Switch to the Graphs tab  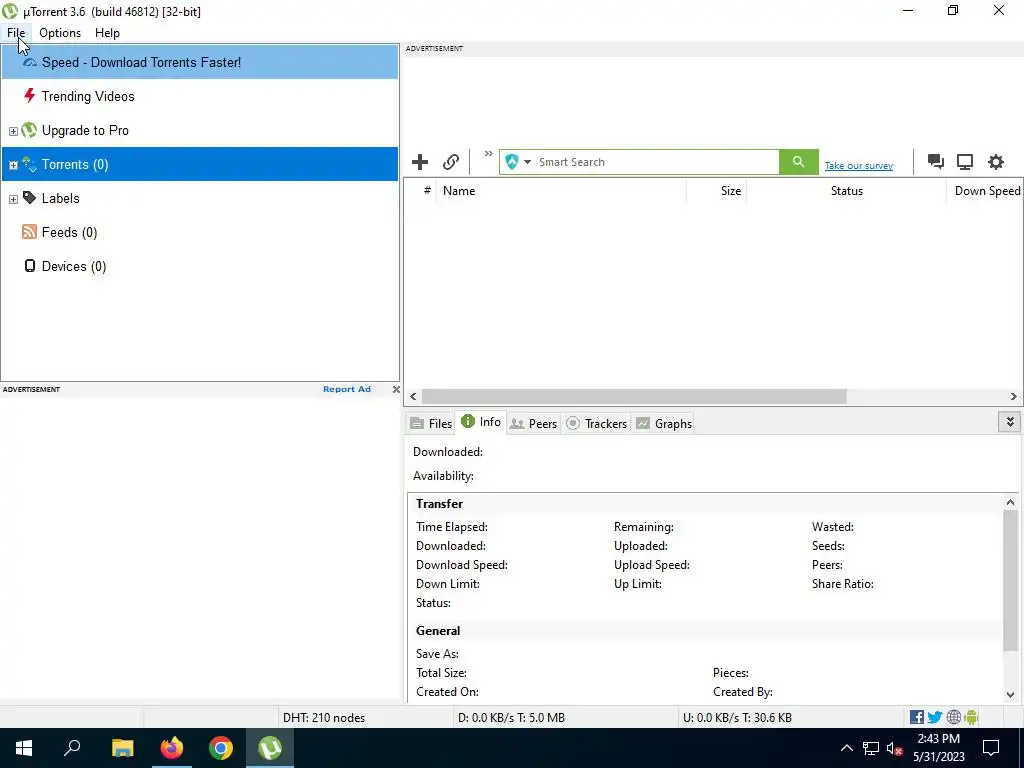[x=664, y=423]
